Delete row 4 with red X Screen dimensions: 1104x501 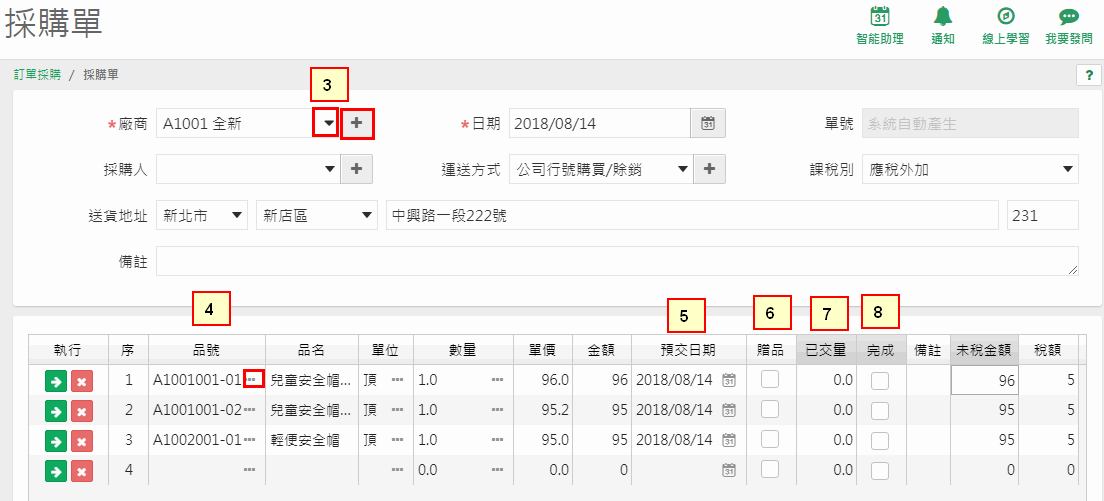[82, 470]
